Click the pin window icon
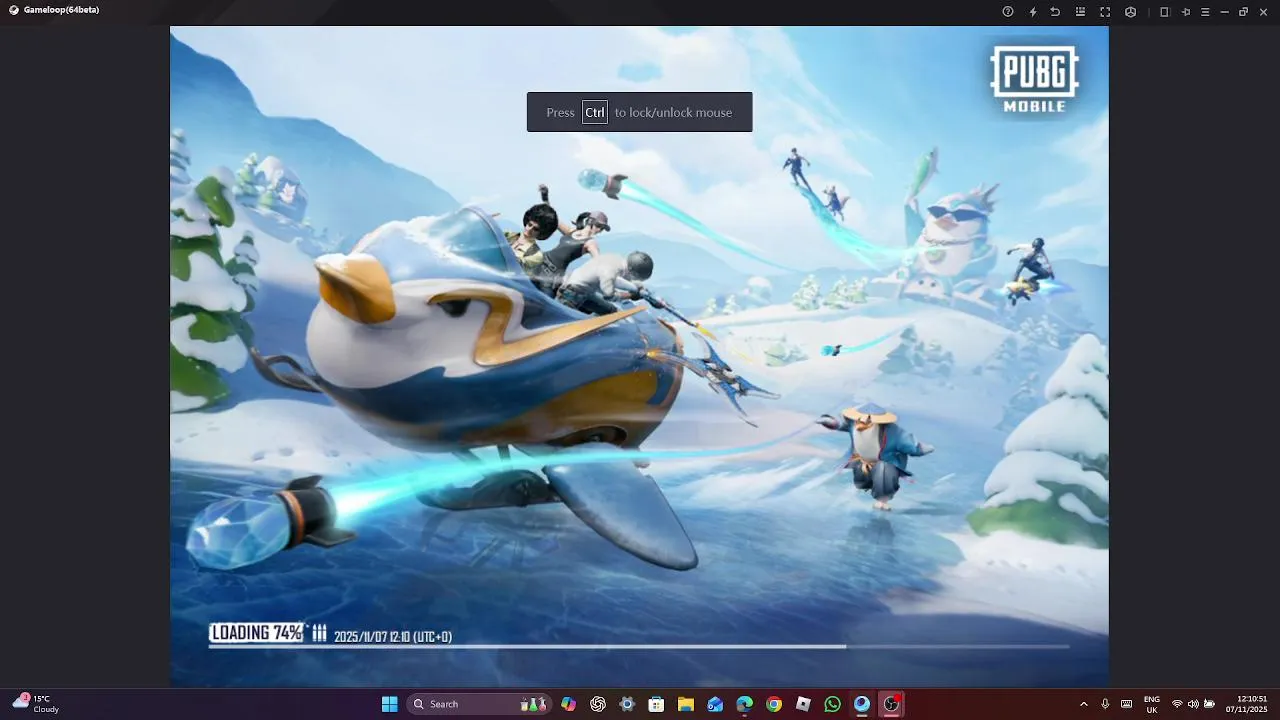 [1186, 12]
